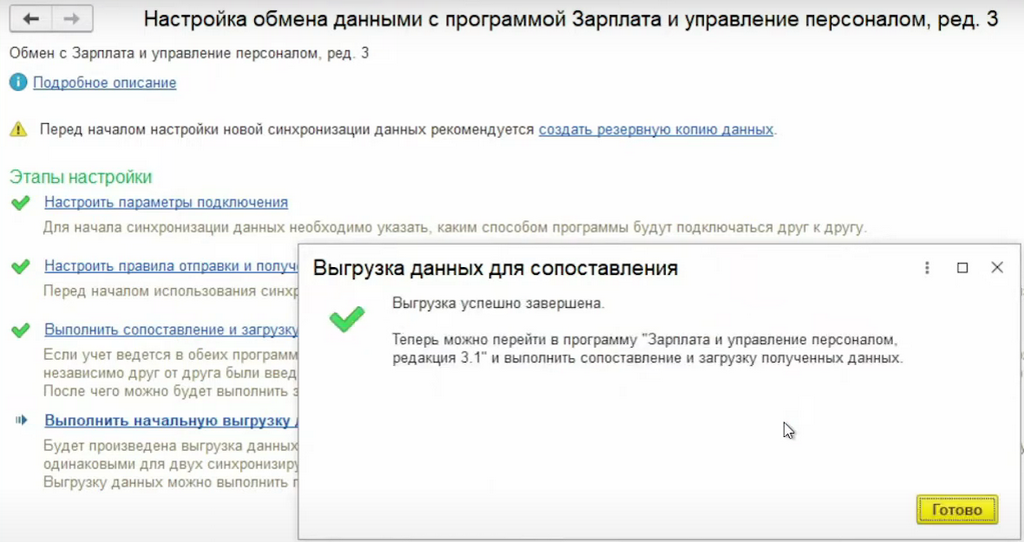The image size is (1024, 542).
Task: Click the back navigation arrow
Action: (33, 19)
